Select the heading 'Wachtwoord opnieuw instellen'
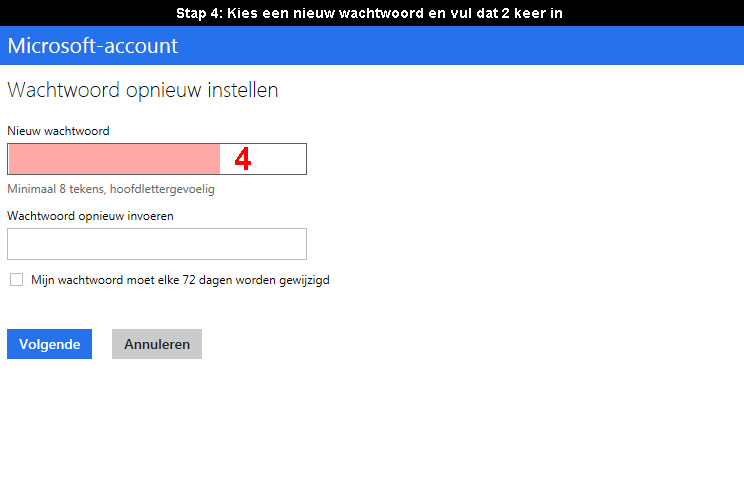This screenshot has width=744, height=500. 143,90
